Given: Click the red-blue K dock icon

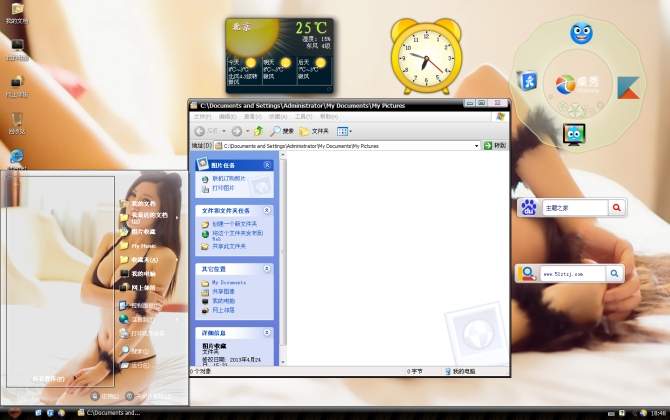Looking at the screenshot, I should [x=628, y=88].
